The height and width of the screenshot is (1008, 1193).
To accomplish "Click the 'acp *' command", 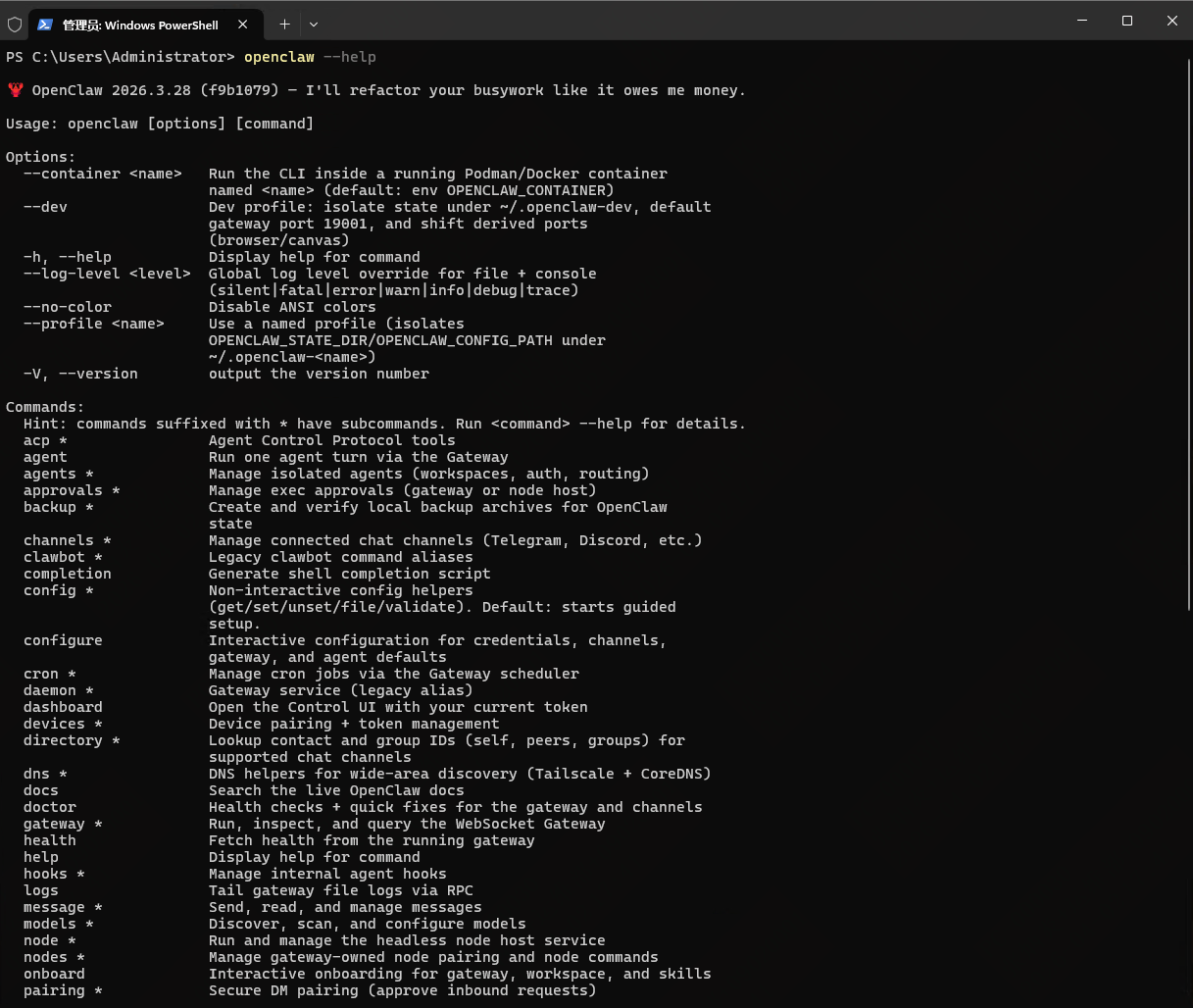I will click(x=45, y=440).
